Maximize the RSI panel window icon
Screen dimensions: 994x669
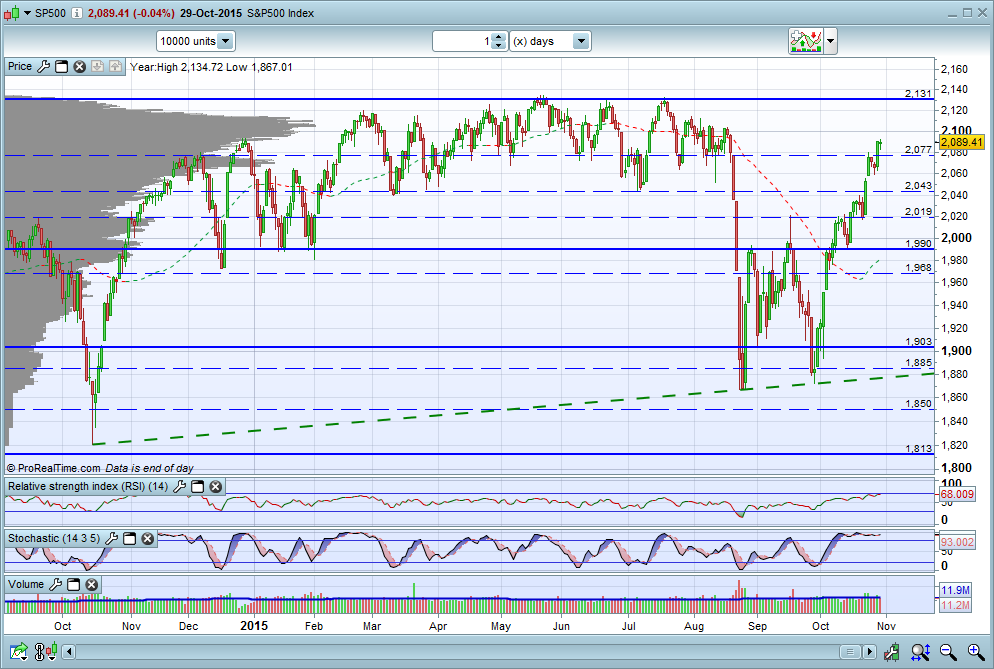[x=198, y=486]
